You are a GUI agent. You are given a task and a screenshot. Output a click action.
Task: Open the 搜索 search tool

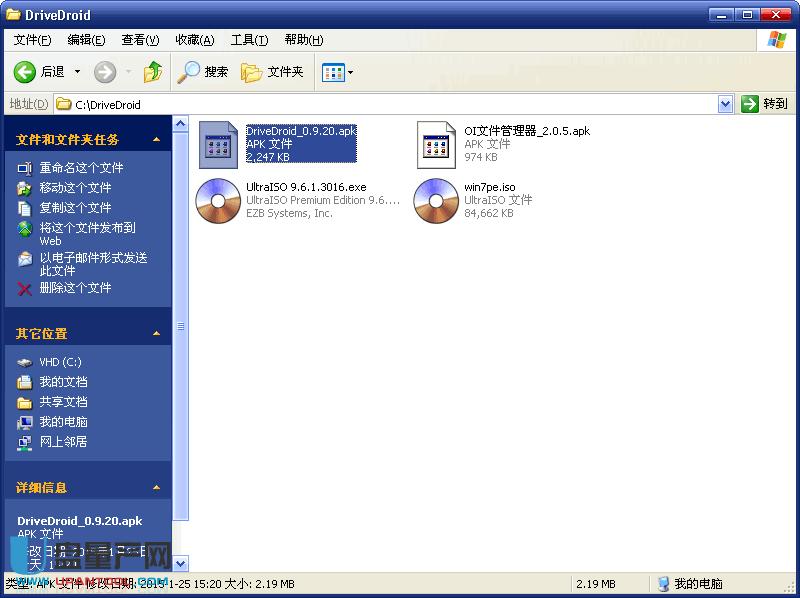pos(203,72)
